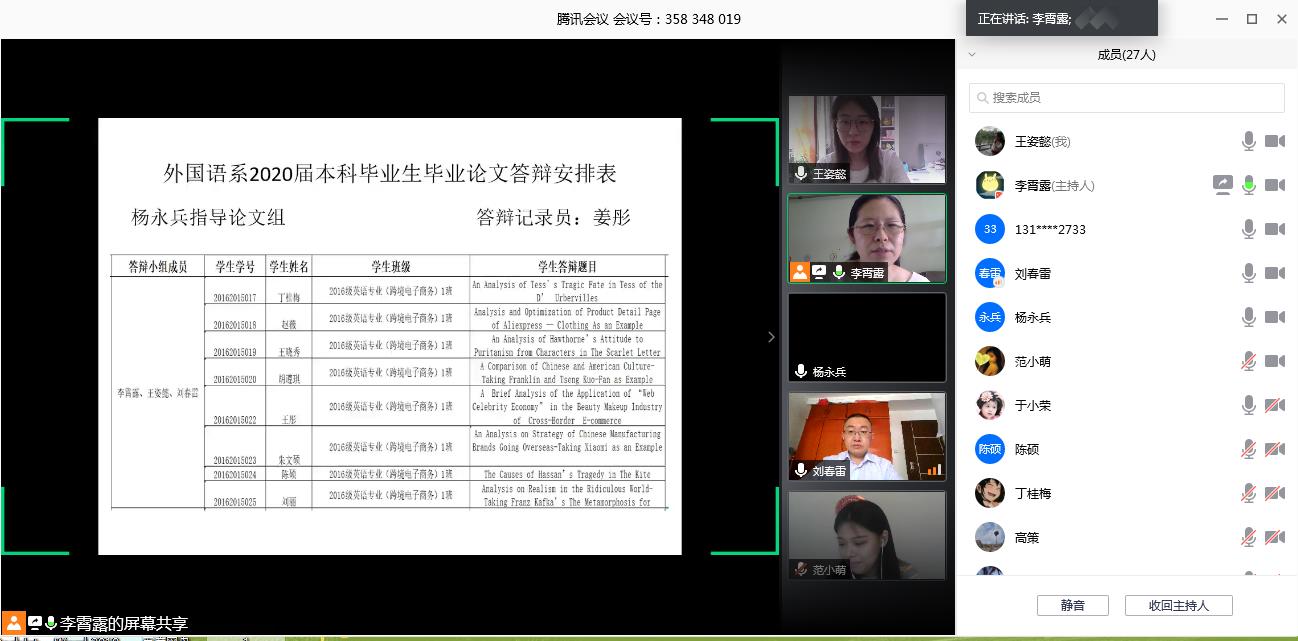Click the arrow to hide video thumbnail strip
Image resolution: width=1298 pixels, height=641 pixels.
[771, 337]
